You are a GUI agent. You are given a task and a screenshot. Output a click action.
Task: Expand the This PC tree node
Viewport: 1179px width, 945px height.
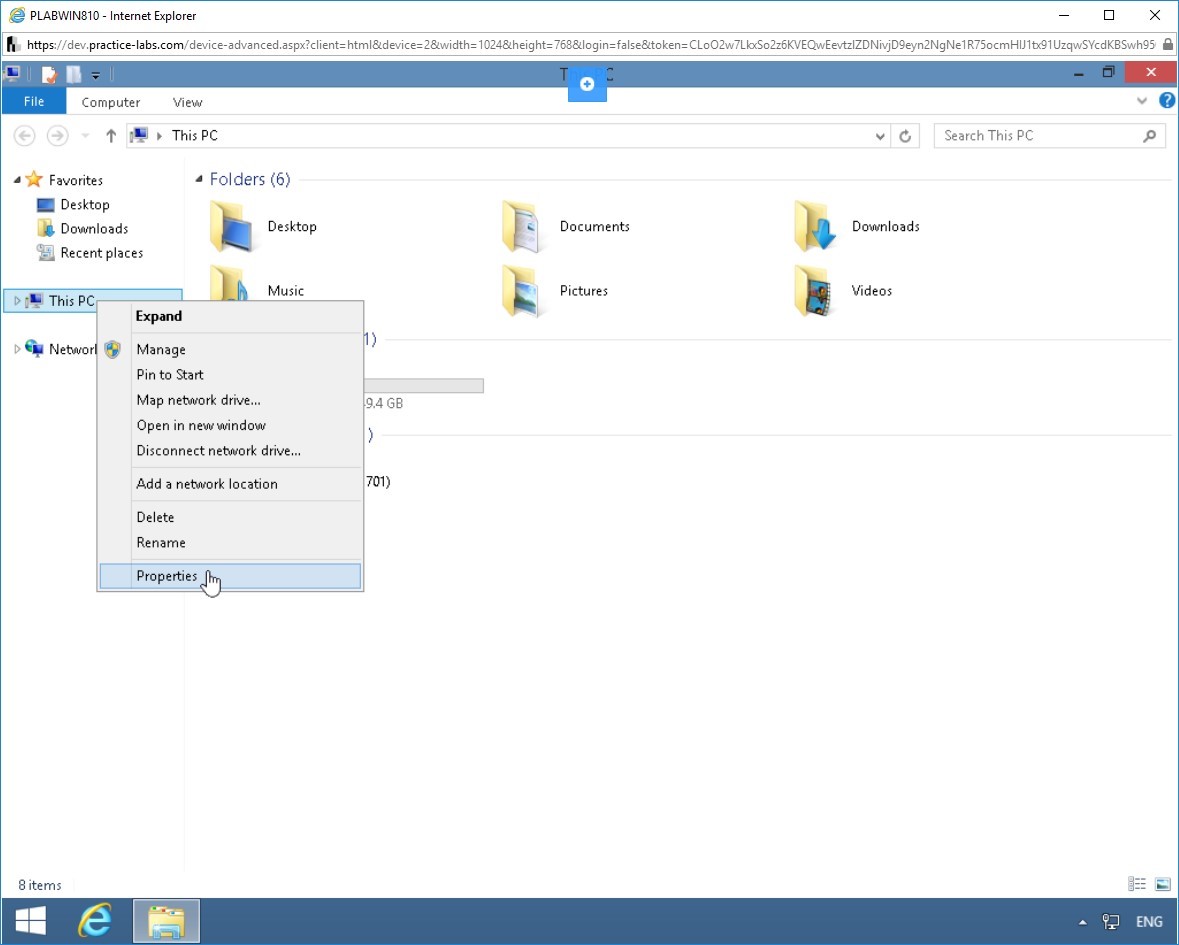pos(17,301)
